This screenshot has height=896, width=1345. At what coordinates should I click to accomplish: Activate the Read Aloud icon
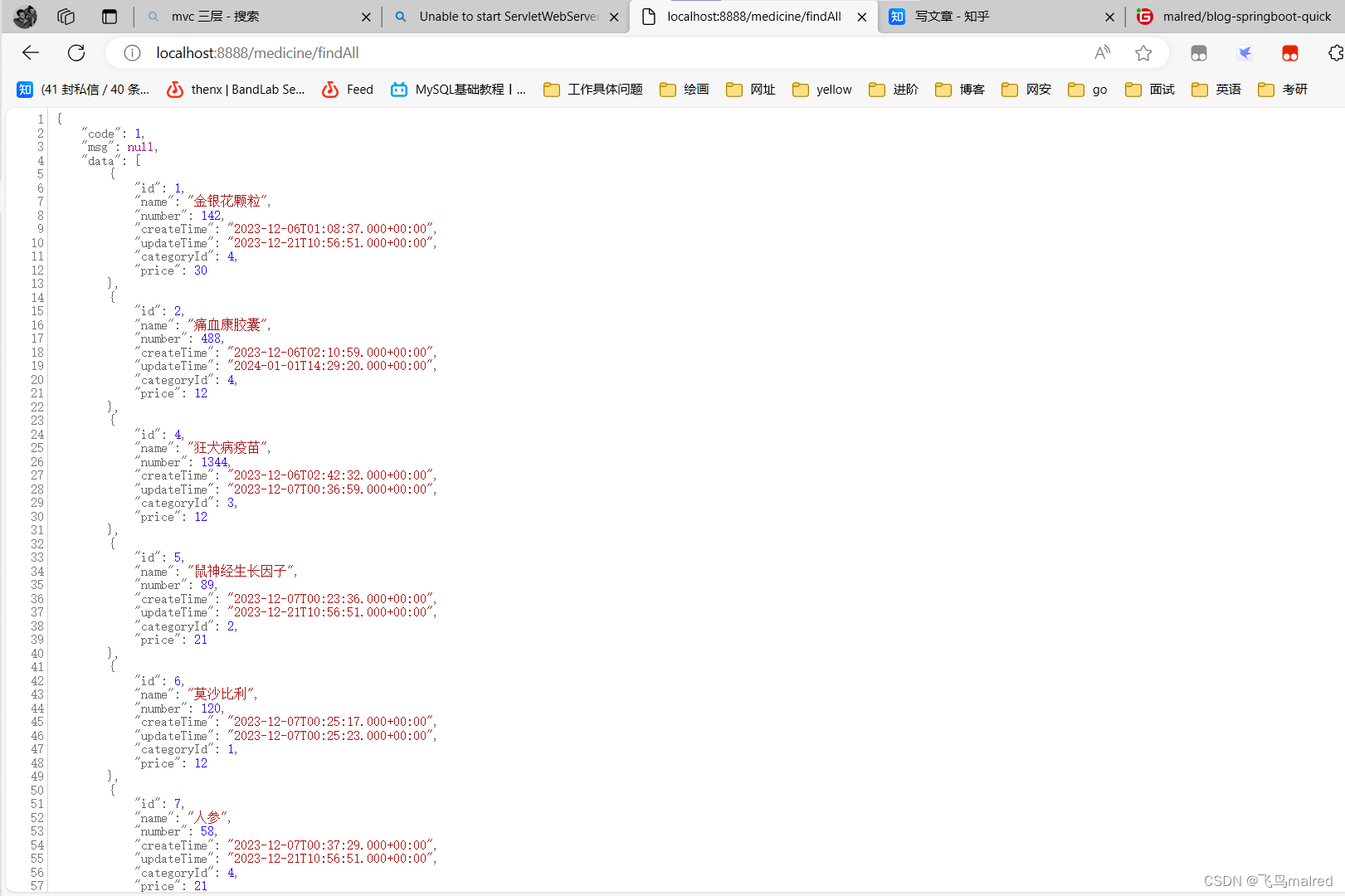(1102, 53)
